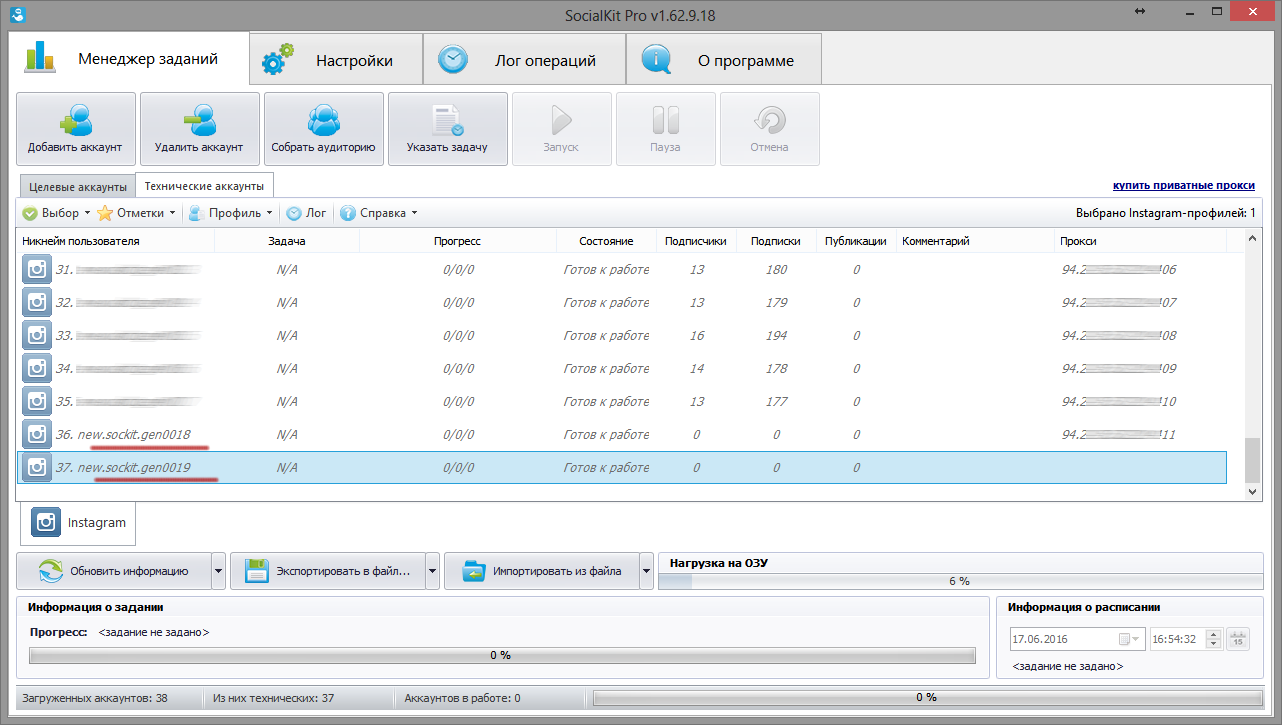Click the Instagram icon of row 35

(37, 401)
